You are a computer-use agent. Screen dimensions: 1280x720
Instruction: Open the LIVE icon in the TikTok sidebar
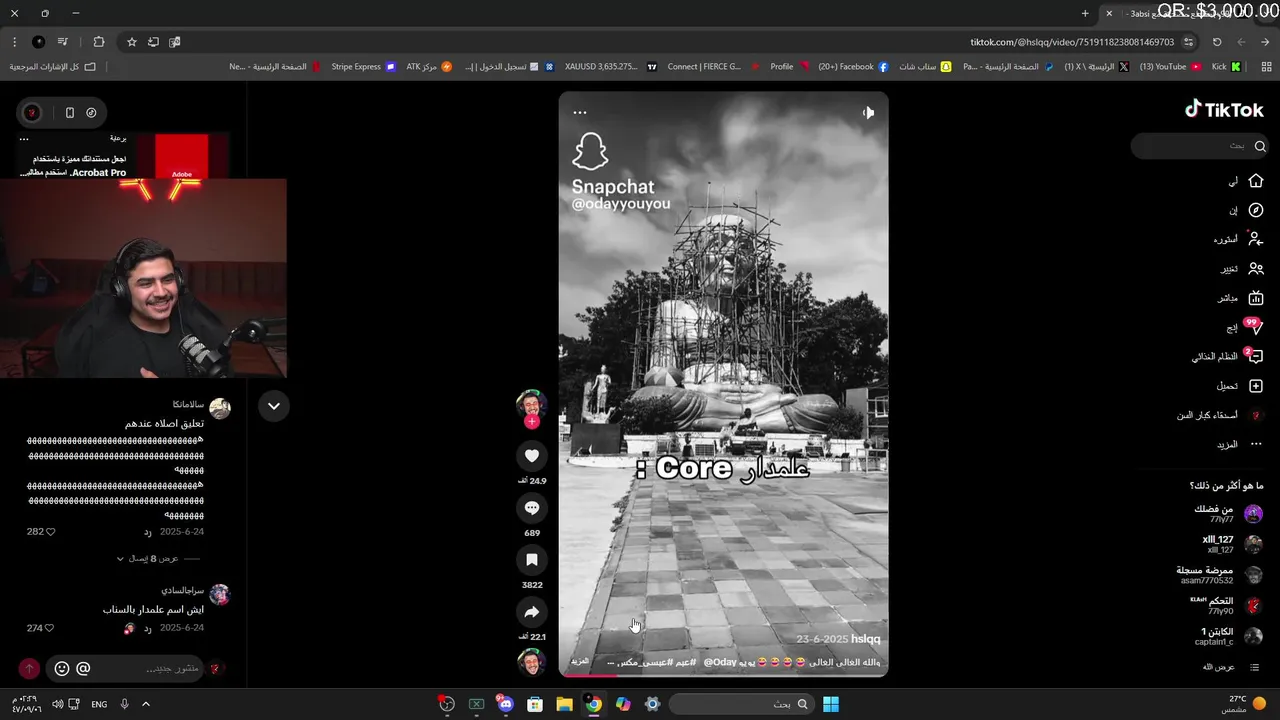pyautogui.click(x=1256, y=298)
